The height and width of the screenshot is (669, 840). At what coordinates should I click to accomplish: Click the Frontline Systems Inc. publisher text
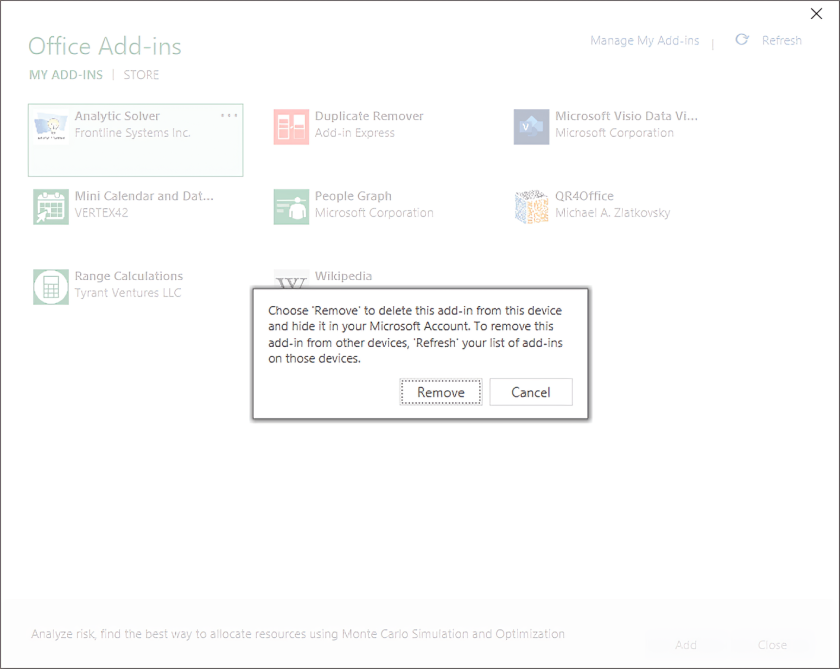coord(132,133)
